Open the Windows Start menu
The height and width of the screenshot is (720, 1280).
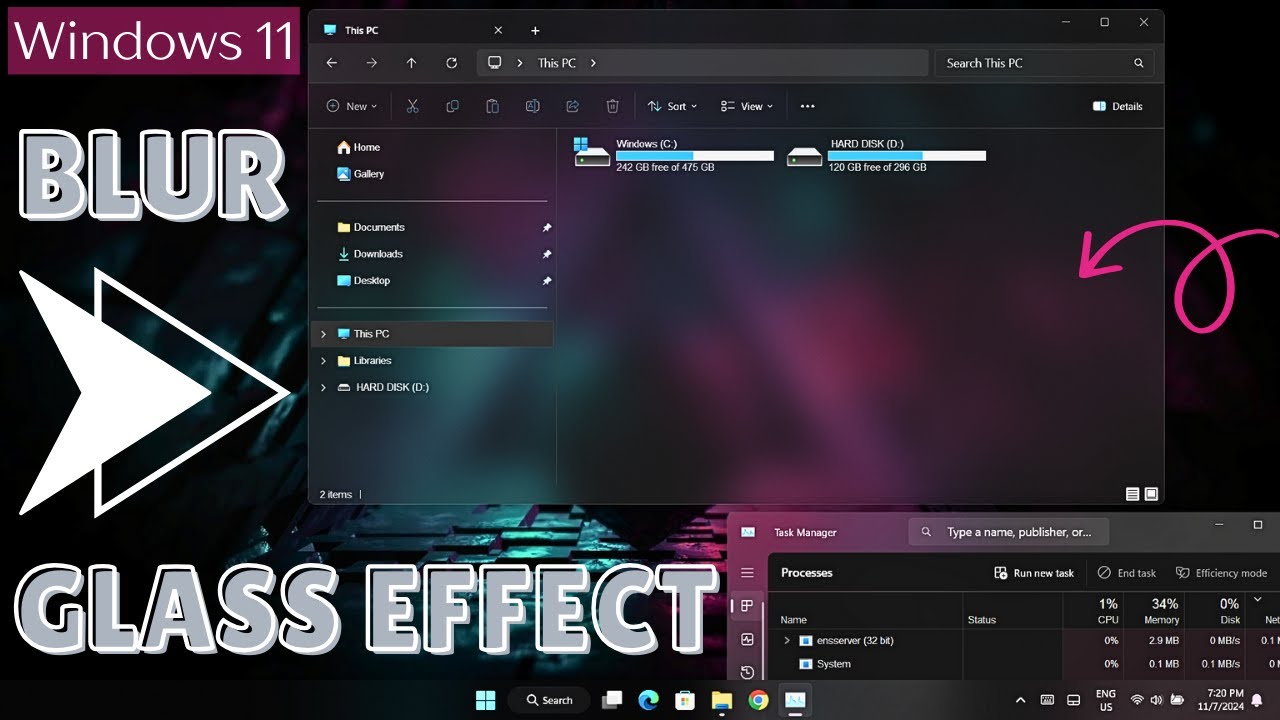tap(486, 700)
